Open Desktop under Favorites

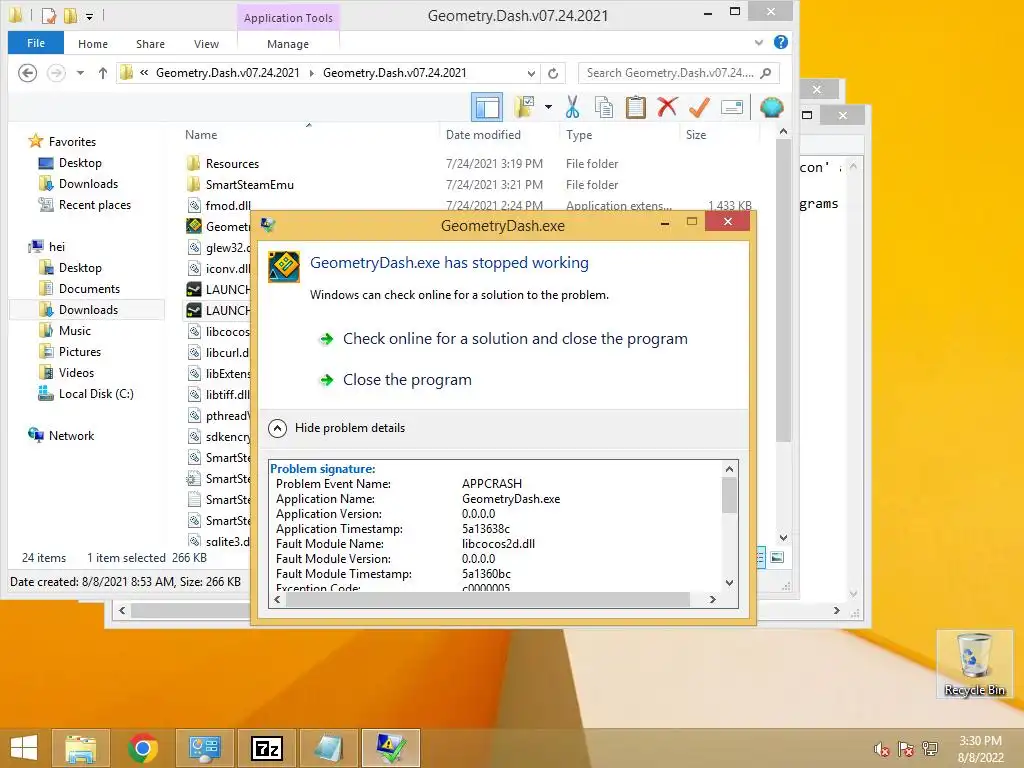click(80, 163)
